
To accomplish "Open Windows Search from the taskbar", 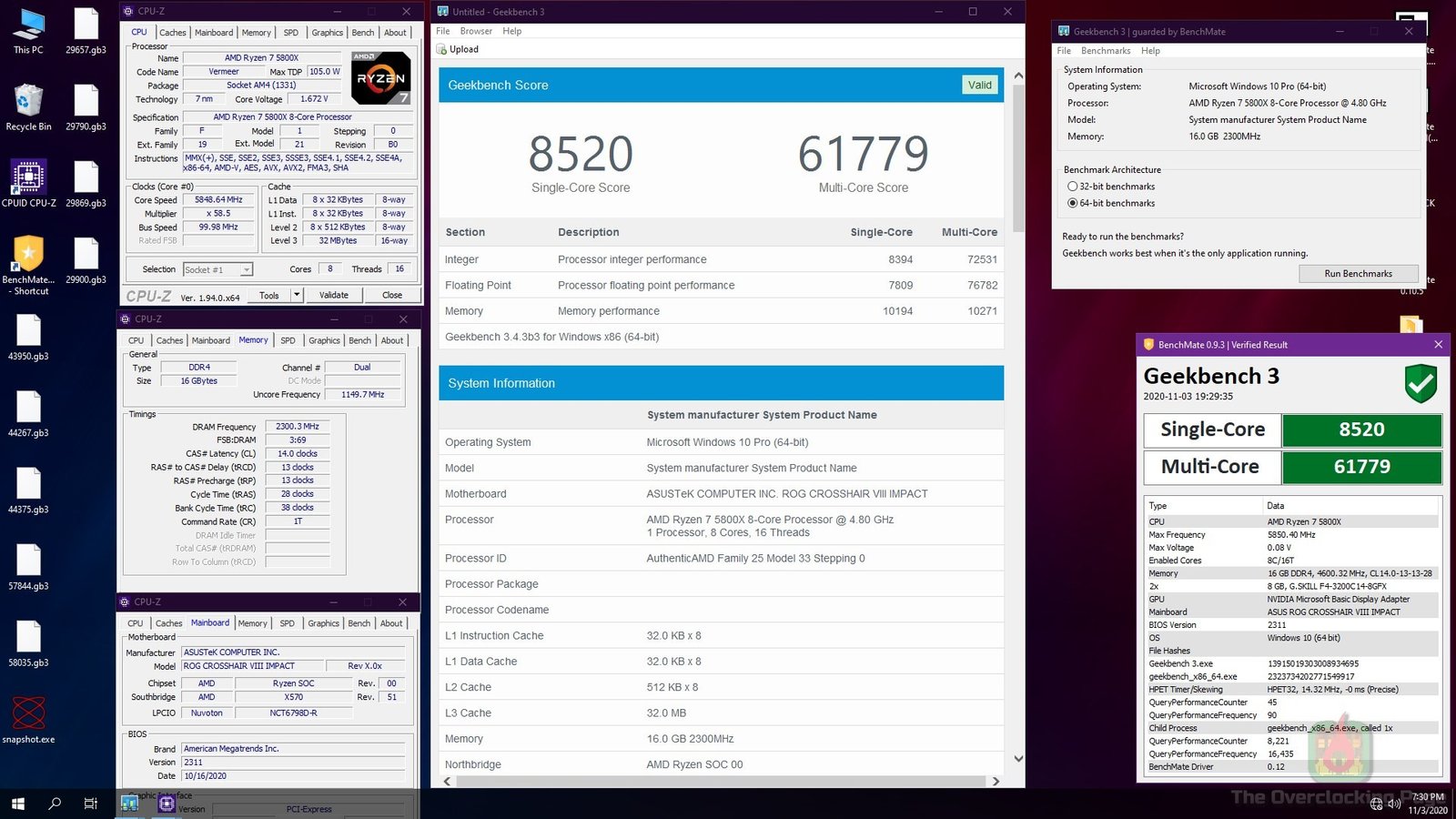I will click(55, 804).
